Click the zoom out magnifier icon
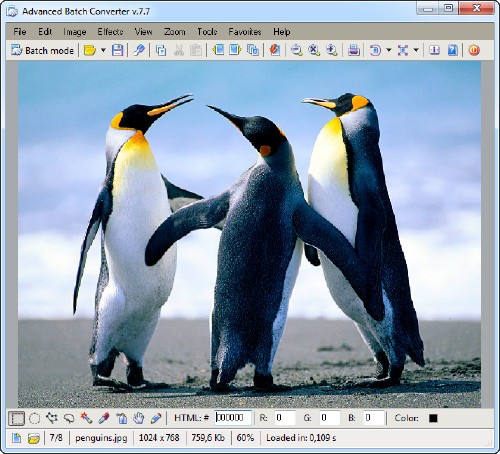The image size is (500, 454). pos(296,50)
